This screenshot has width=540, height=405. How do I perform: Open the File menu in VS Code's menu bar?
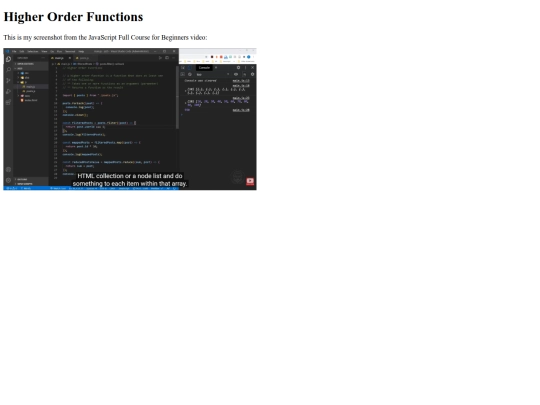[x=14, y=51]
